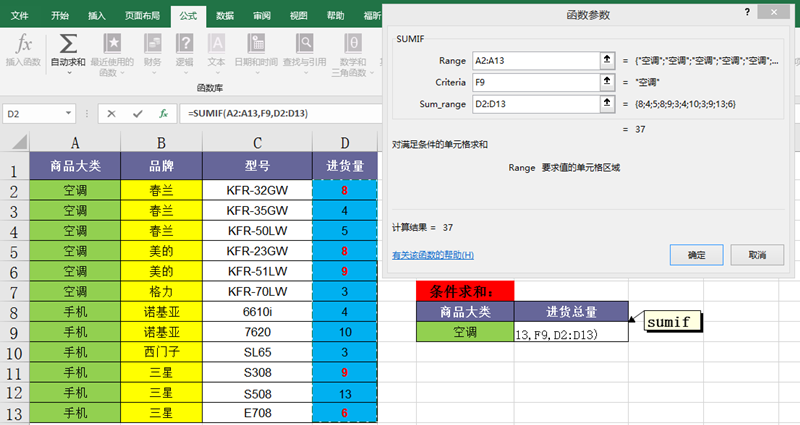This screenshot has height=425, width=800.
Task: Open the help on this function link
Action: coord(433,255)
